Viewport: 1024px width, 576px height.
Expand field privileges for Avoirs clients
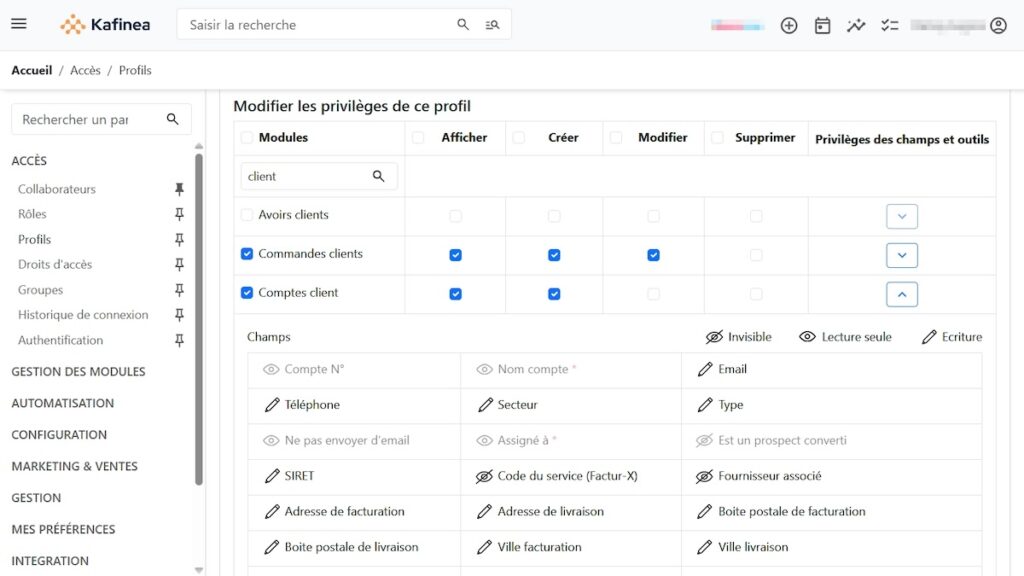pyautogui.click(x=901, y=216)
